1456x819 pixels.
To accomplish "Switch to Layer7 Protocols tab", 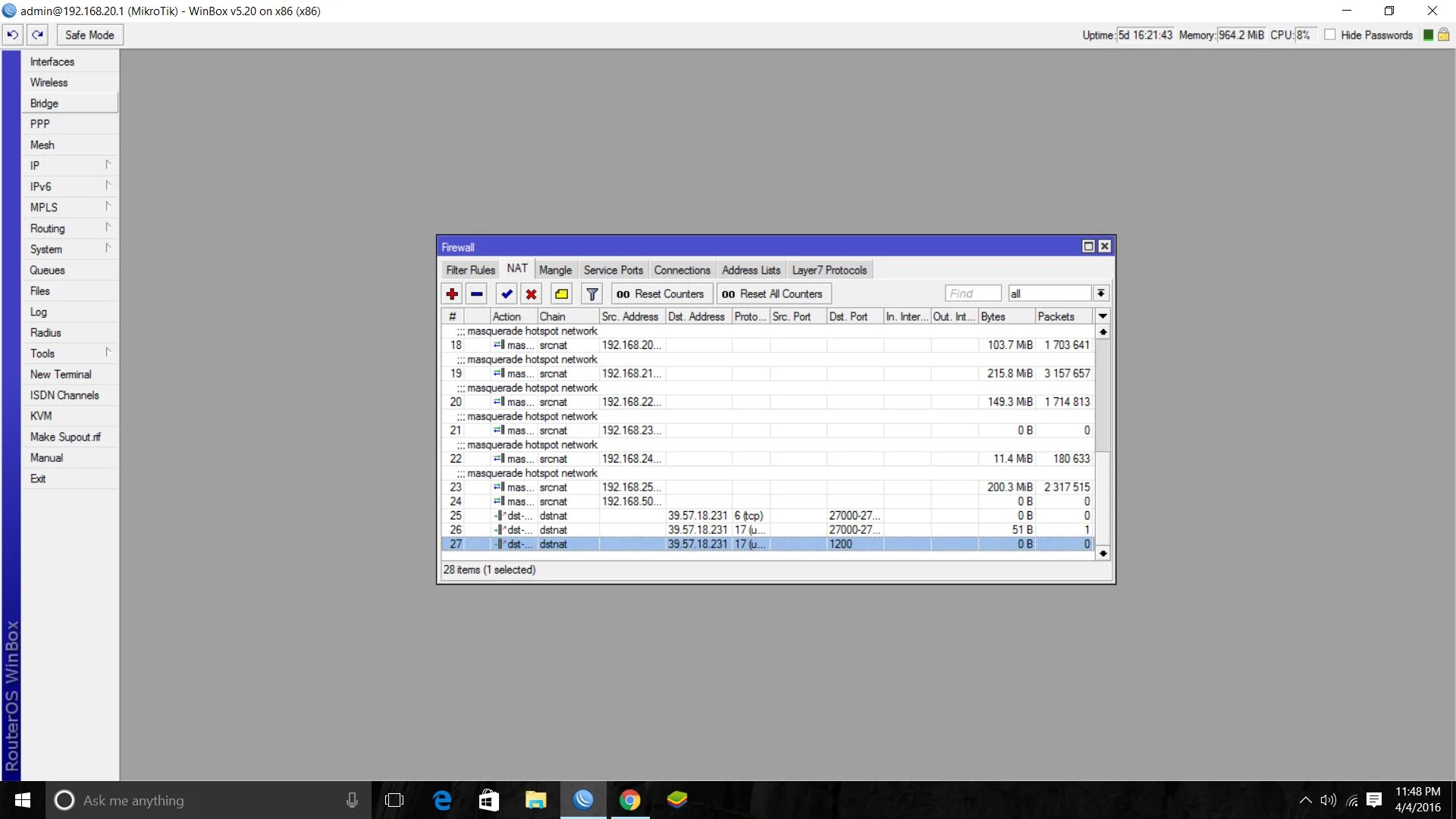I will coord(829,270).
